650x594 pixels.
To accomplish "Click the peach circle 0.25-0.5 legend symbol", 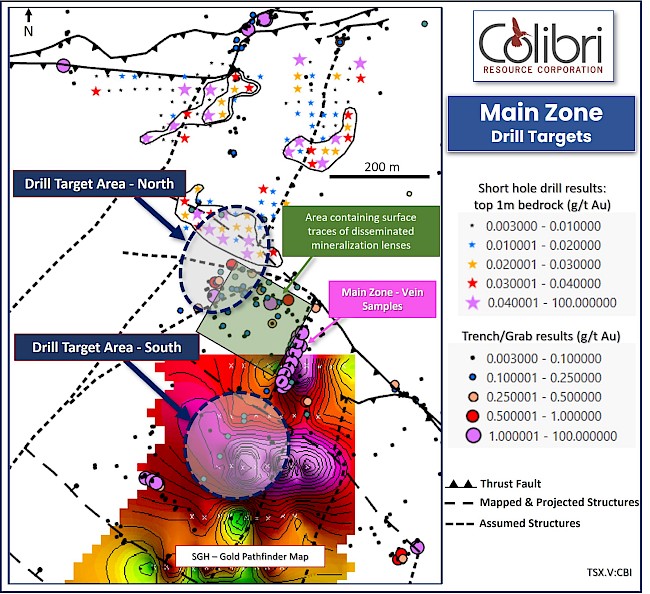I will (x=473, y=397).
